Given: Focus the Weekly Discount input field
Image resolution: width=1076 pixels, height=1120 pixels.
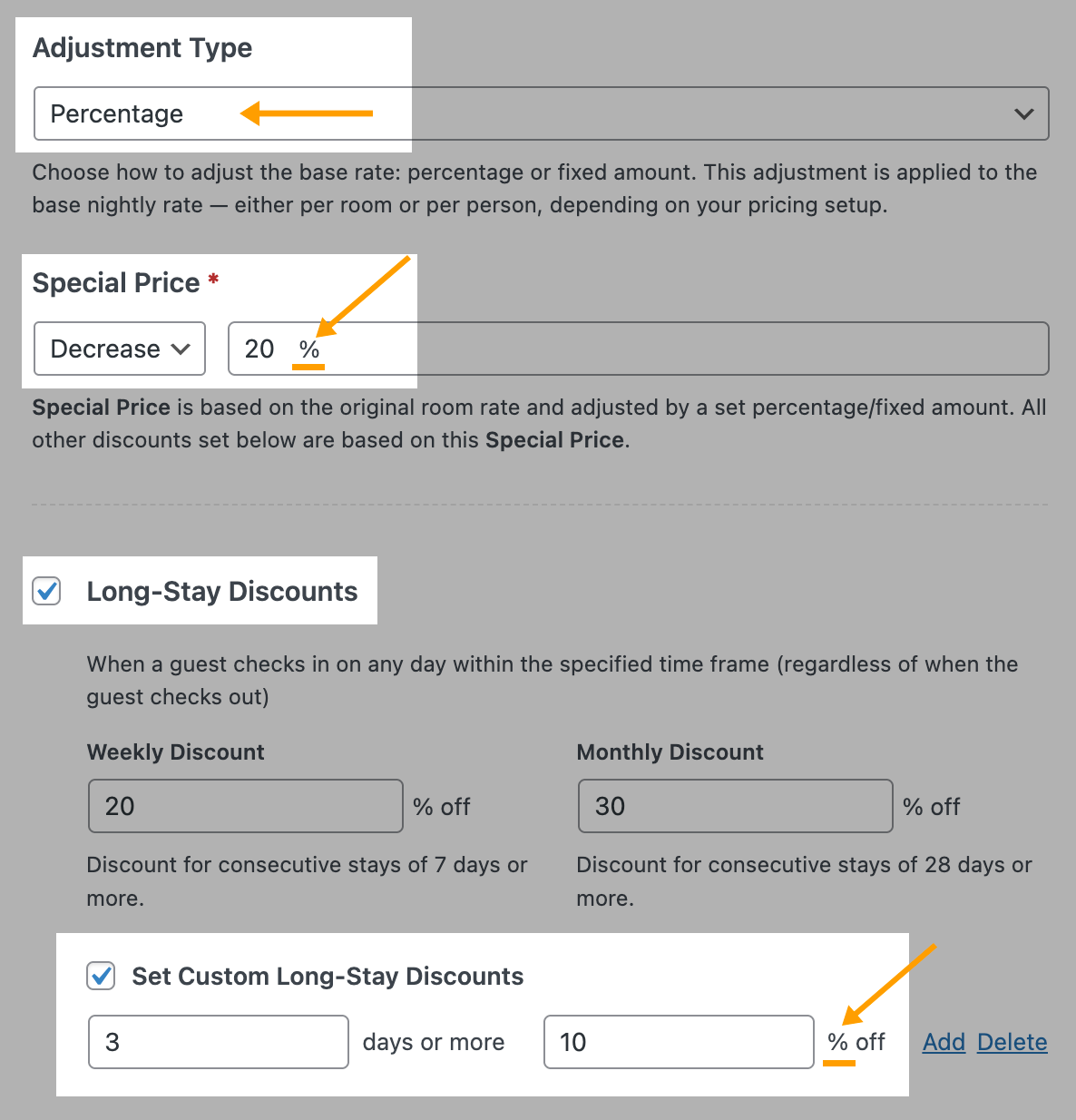Looking at the screenshot, I should (245, 806).
